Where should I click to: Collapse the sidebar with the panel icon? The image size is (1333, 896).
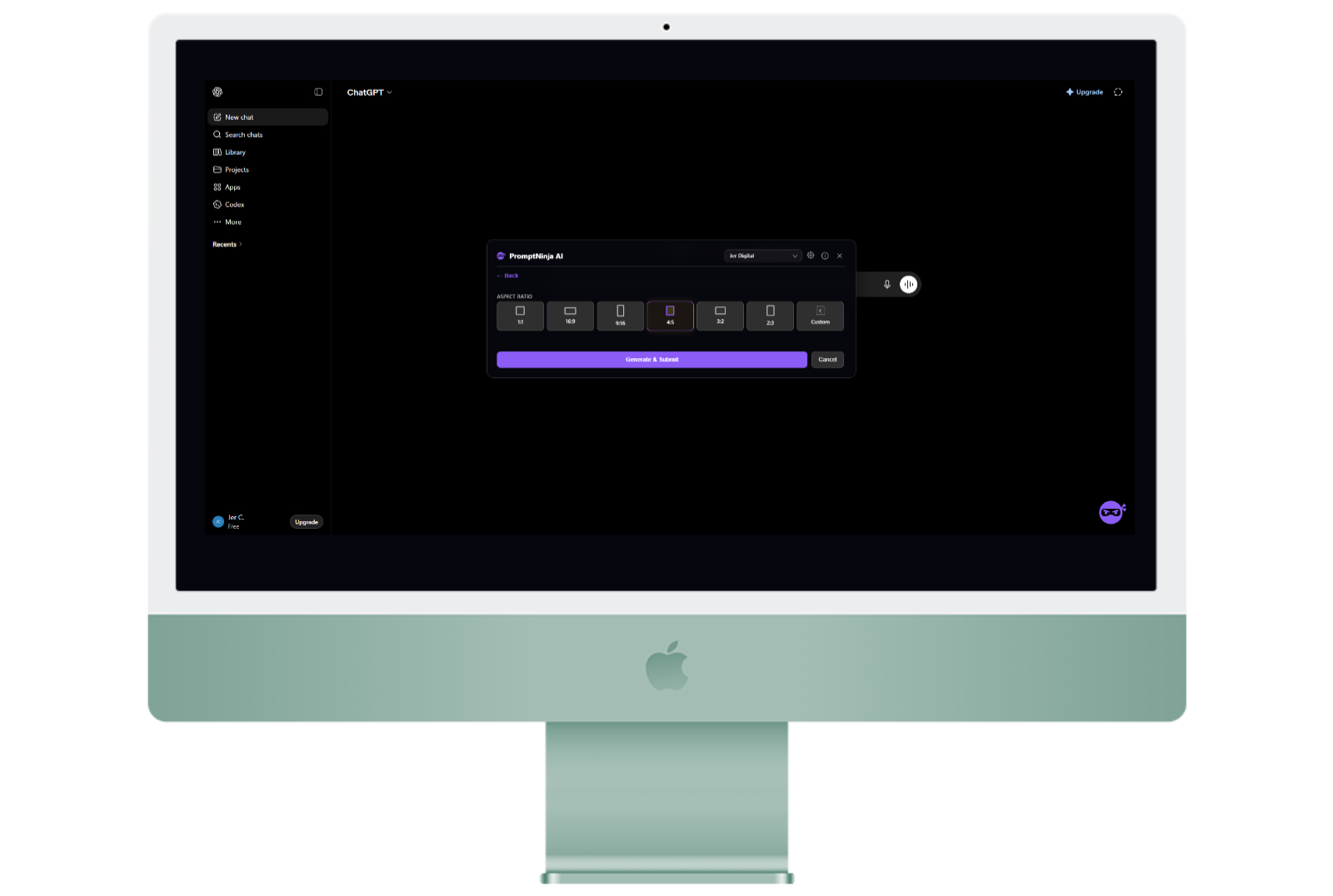(x=318, y=92)
